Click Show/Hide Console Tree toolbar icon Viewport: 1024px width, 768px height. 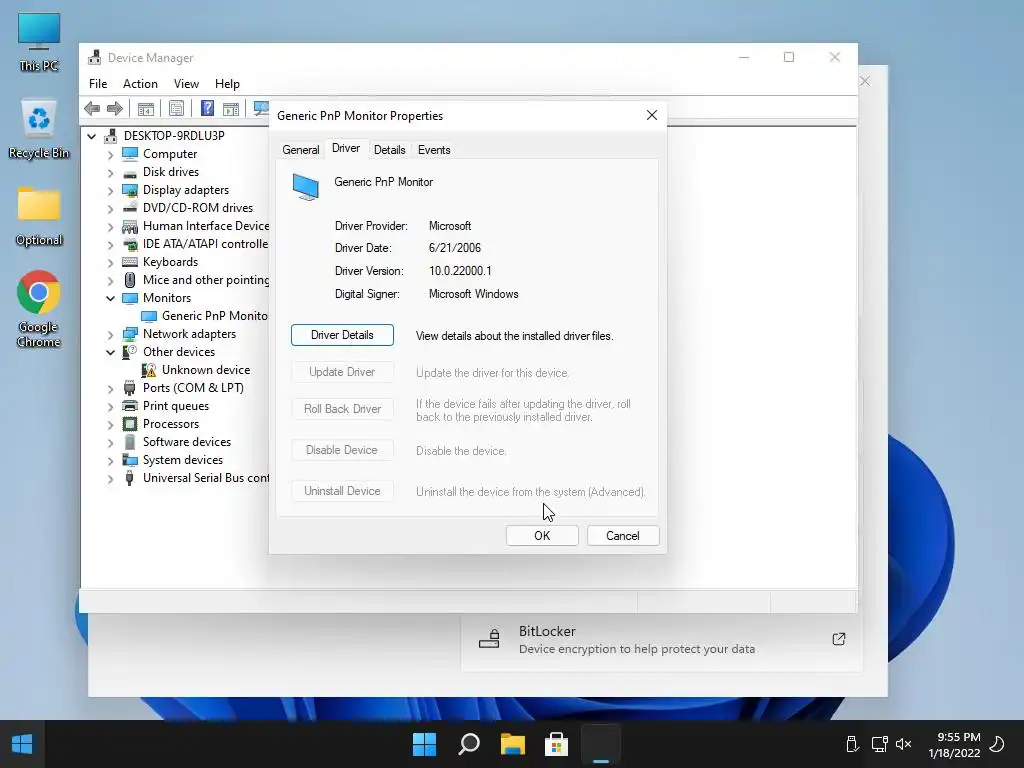click(x=146, y=108)
